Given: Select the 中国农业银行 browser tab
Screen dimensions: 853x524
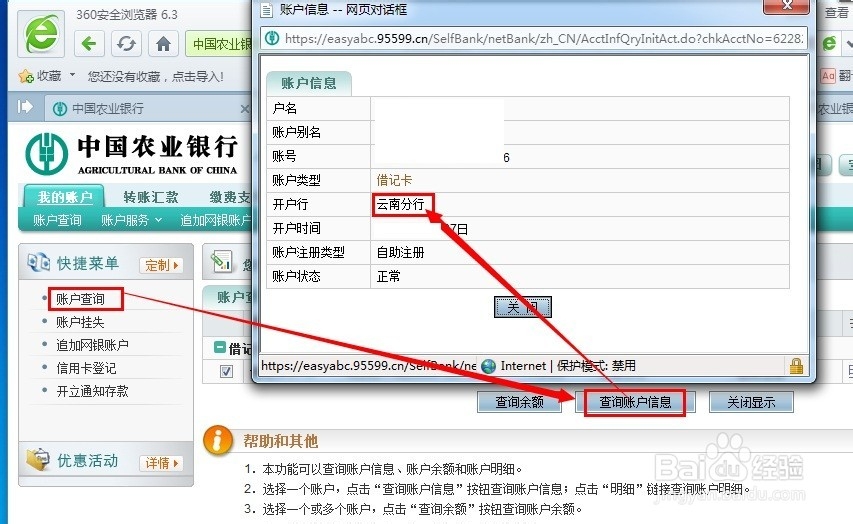Looking at the screenshot, I should (x=147, y=109).
